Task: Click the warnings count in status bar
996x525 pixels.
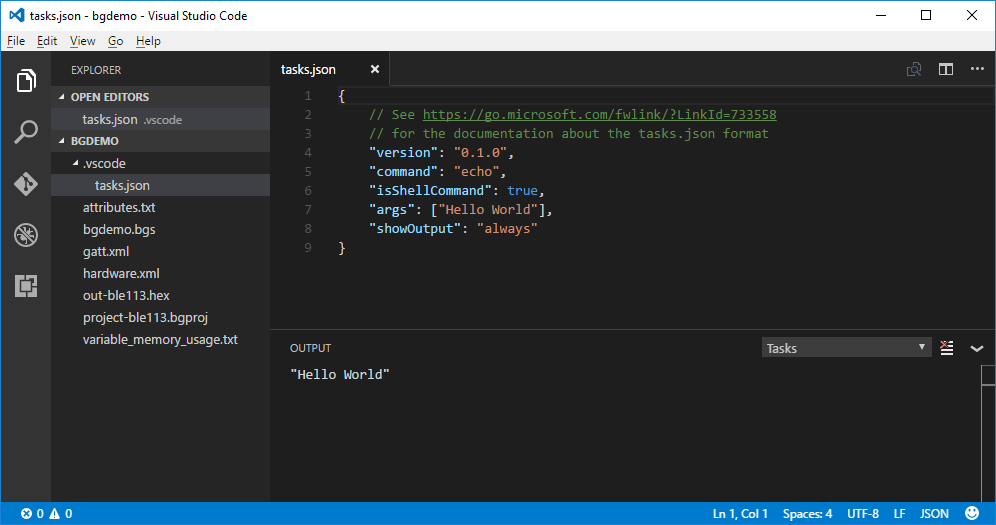Action: click(x=61, y=514)
